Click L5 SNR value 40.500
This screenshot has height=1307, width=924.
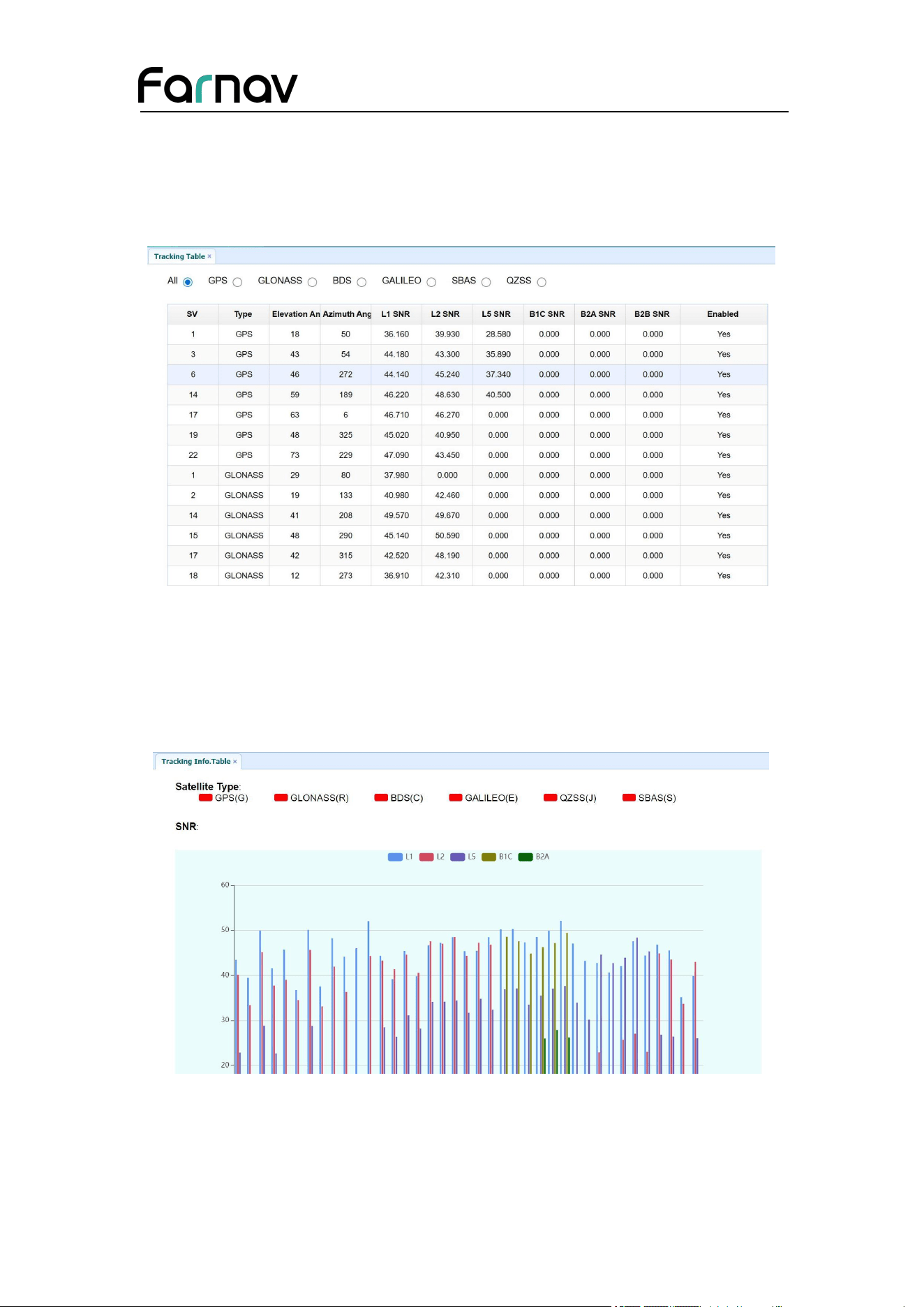[x=498, y=395]
